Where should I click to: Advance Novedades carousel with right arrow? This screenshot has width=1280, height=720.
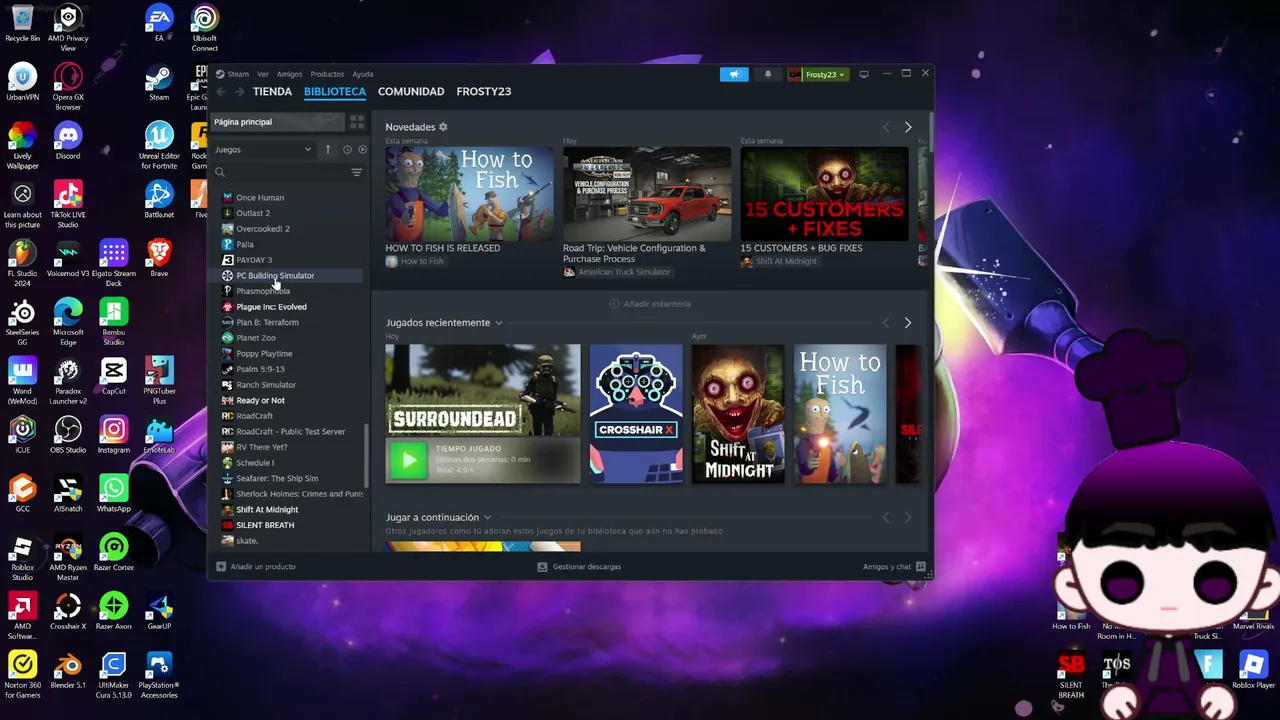[x=908, y=128]
